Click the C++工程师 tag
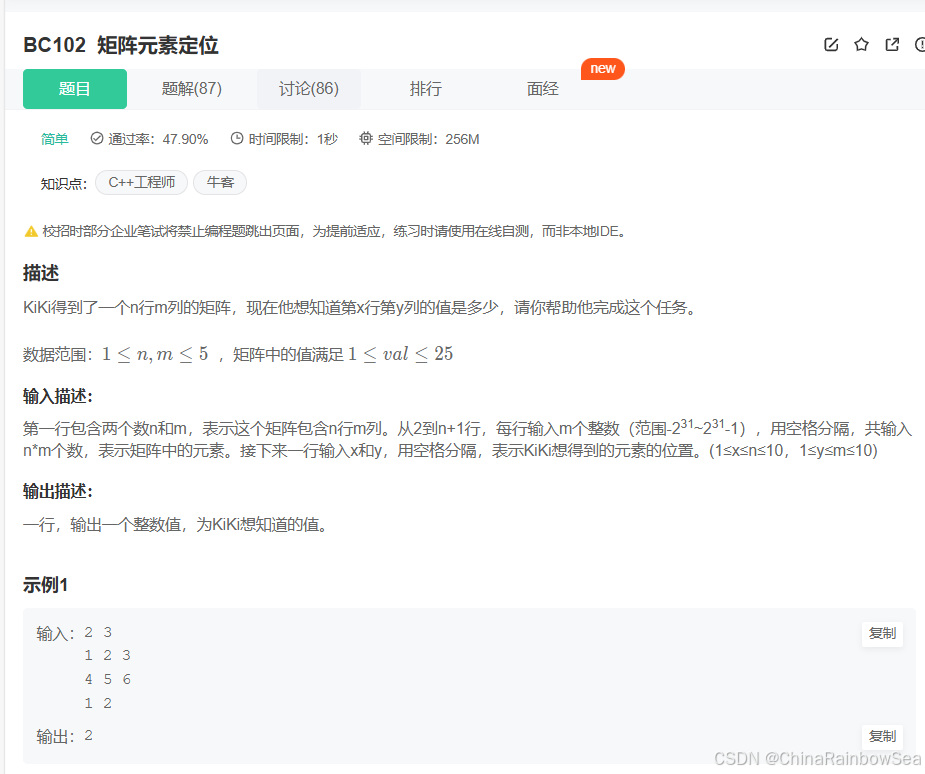This screenshot has height=774, width=925. (142, 182)
